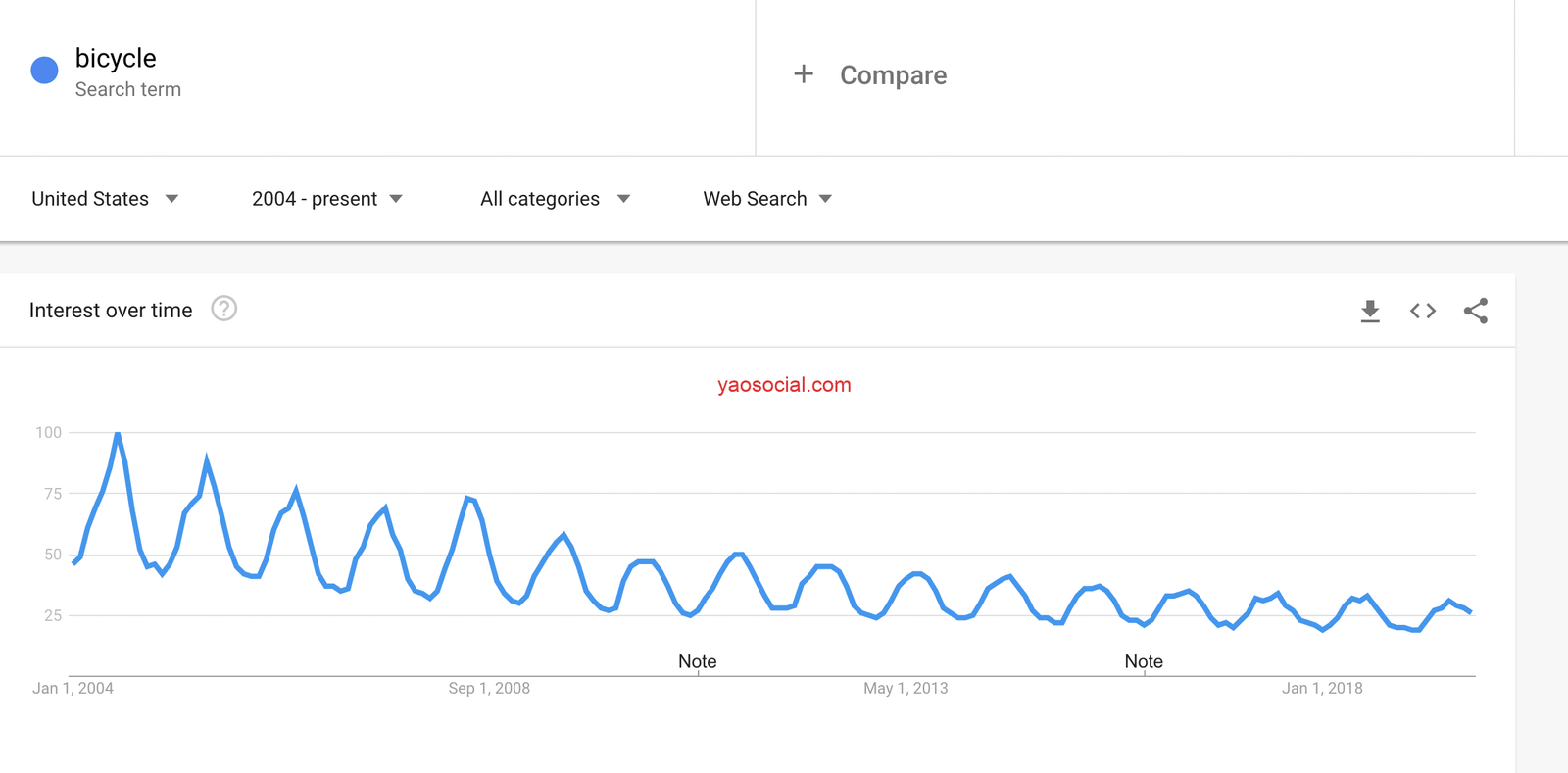Click the plus icon next to Compare
Image resolution: width=1568 pixels, height=773 pixels.
pyautogui.click(x=804, y=74)
